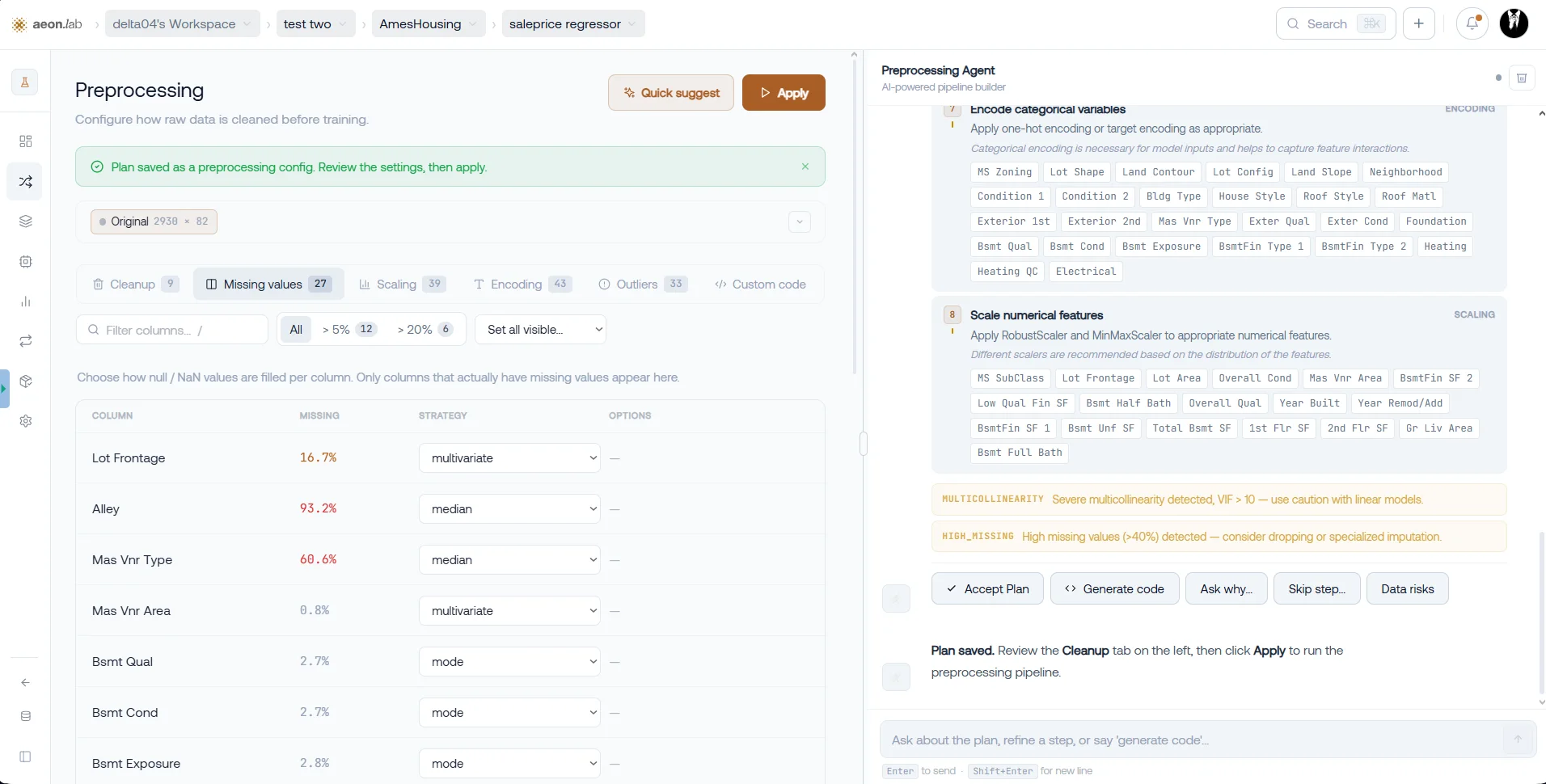Click Accept Plan

coord(987,589)
